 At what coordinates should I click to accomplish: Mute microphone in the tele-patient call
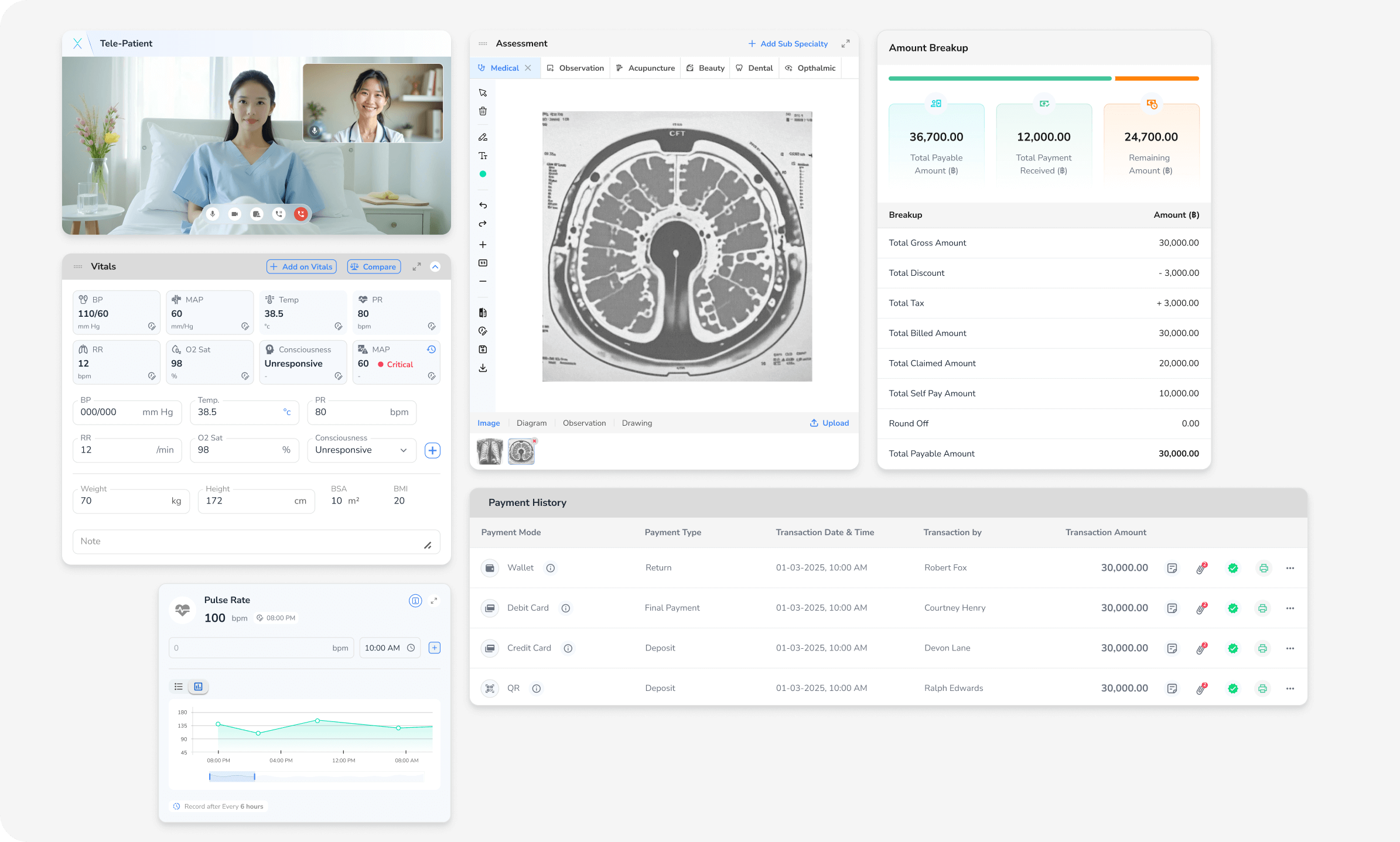pyautogui.click(x=213, y=214)
